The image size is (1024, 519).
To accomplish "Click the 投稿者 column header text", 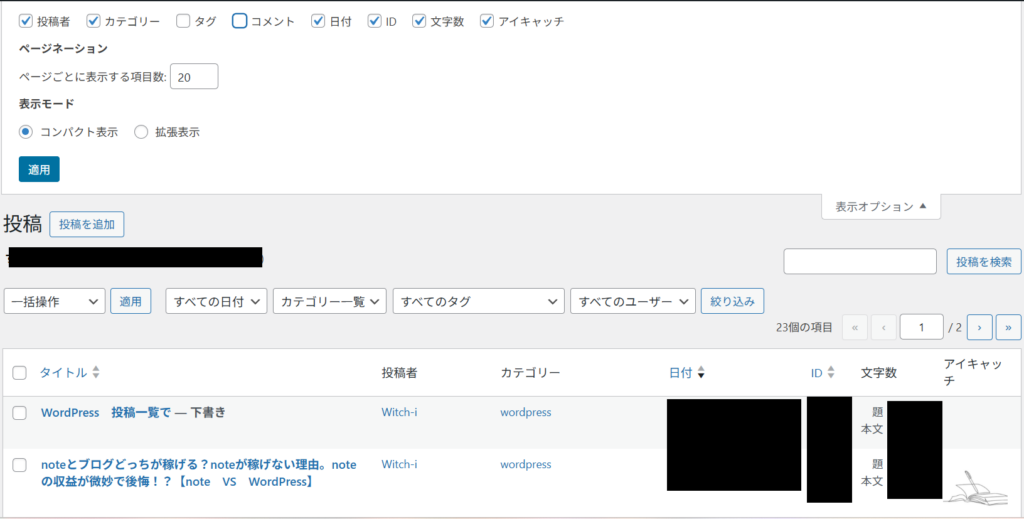I will (x=399, y=373).
